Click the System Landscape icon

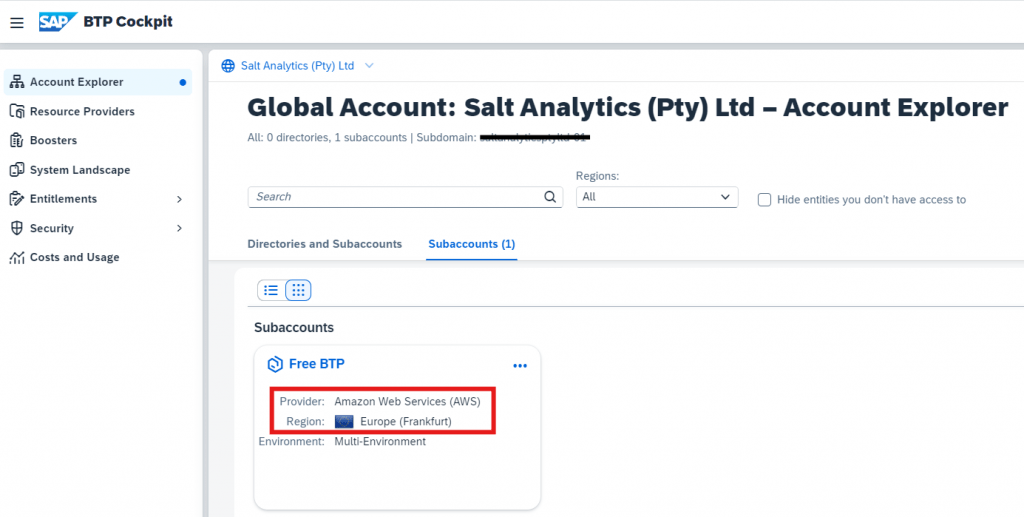[x=17, y=170]
